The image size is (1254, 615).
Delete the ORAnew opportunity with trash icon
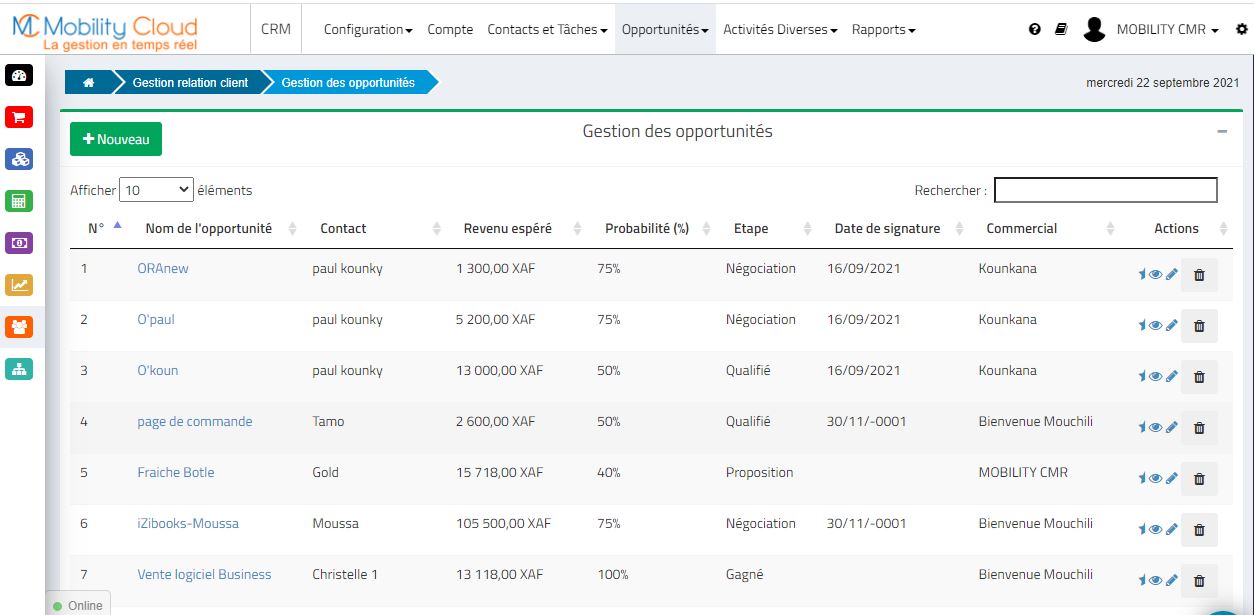[1199, 275]
